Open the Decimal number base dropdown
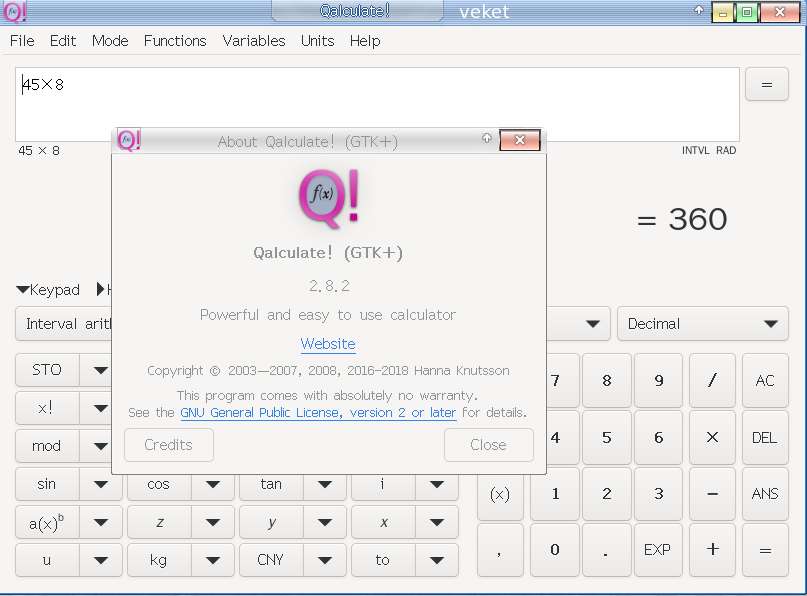The width and height of the screenshot is (807, 596). [x=703, y=324]
